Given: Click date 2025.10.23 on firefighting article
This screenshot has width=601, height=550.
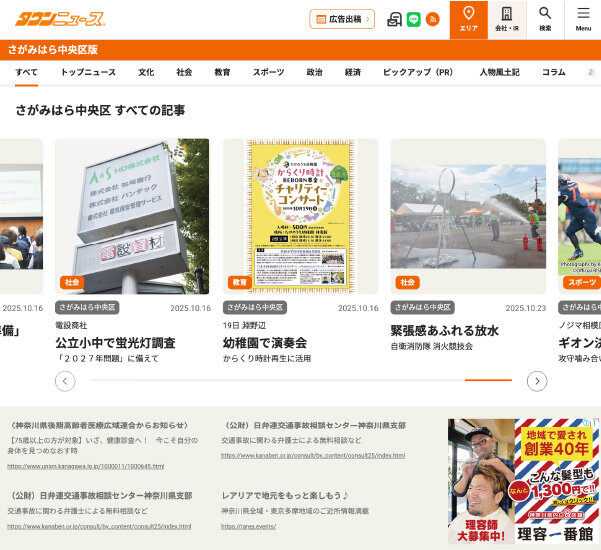Looking at the screenshot, I should coord(525,308).
